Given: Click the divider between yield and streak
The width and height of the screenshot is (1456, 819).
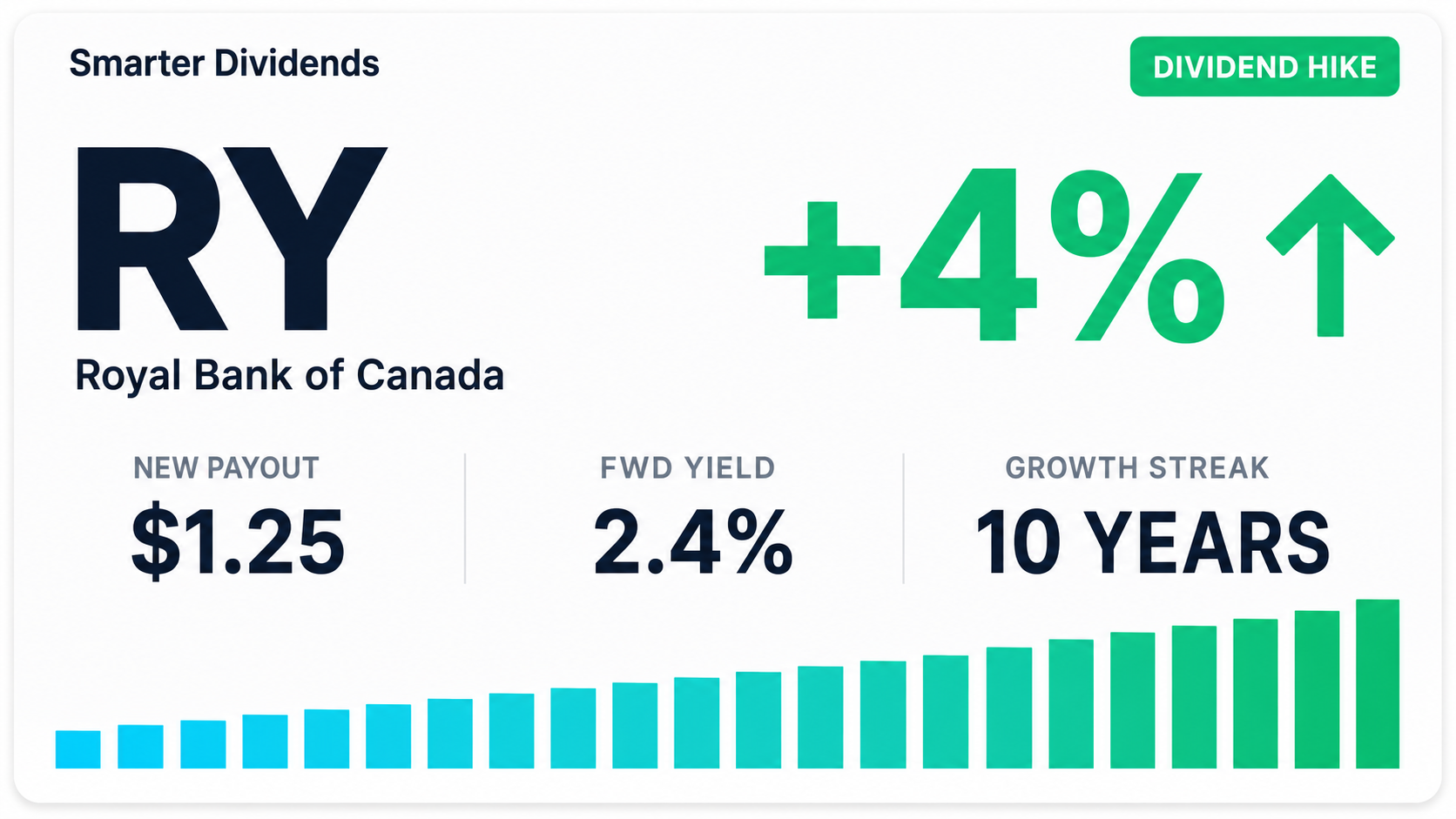Looking at the screenshot, I should click(x=904, y=518).
